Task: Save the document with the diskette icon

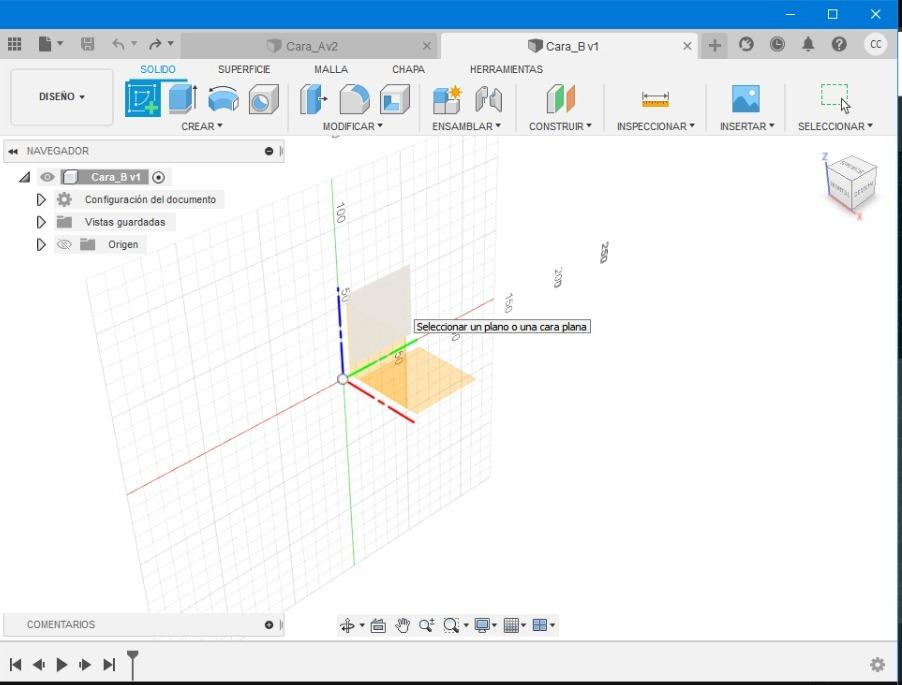Action: pyautogui.click(x=87, y=44)
